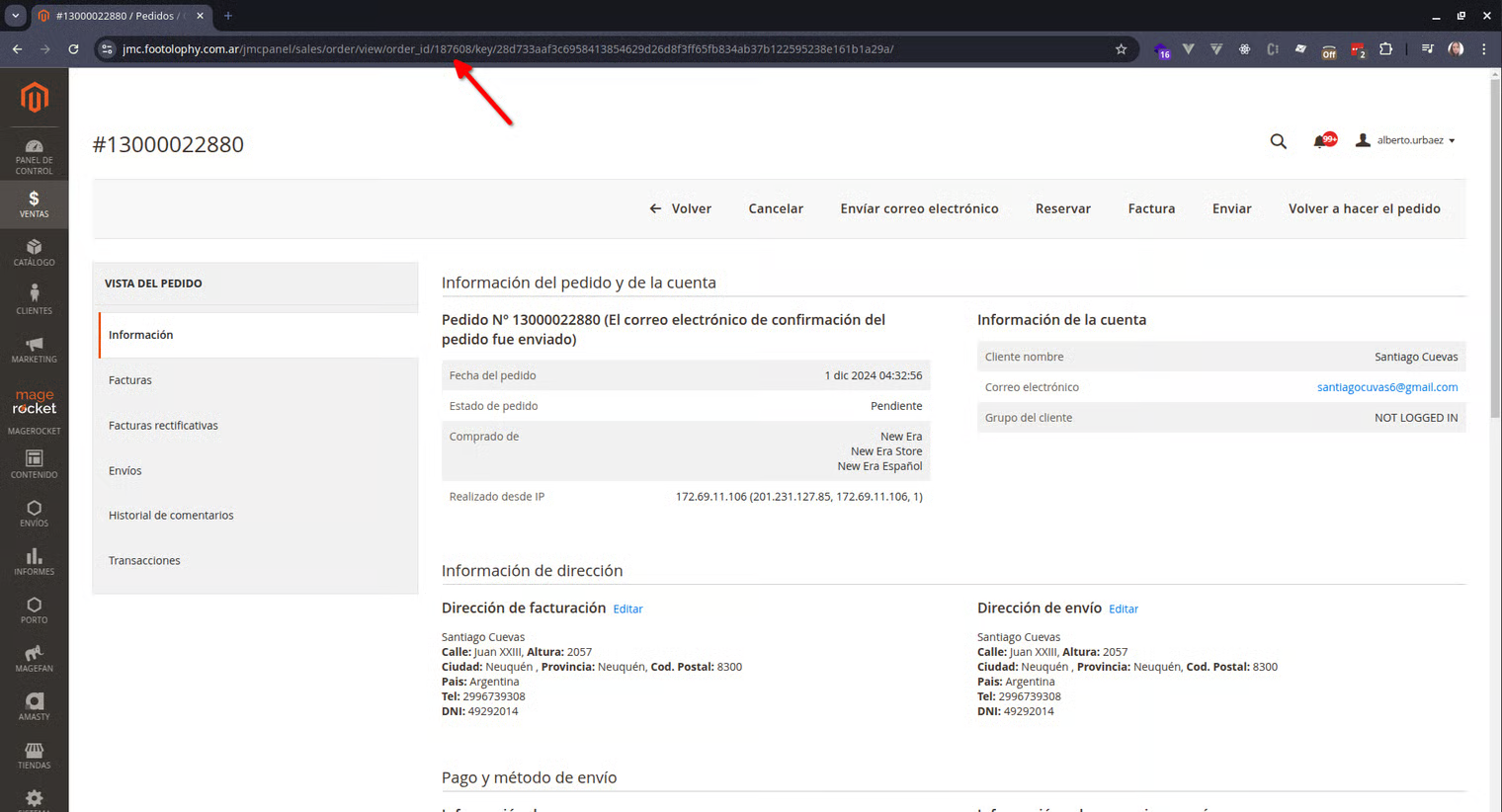
Task: Open the Informes reports section
Action: 34,561
